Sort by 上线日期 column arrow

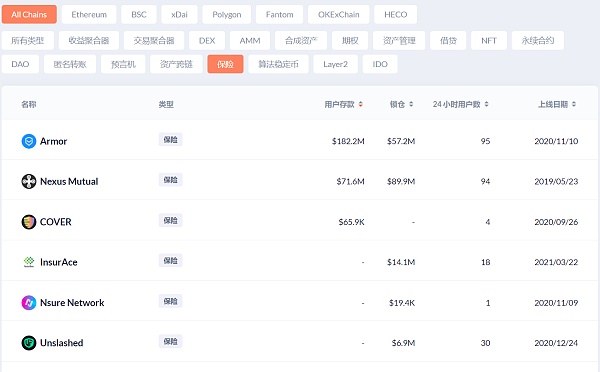[574, 104]
